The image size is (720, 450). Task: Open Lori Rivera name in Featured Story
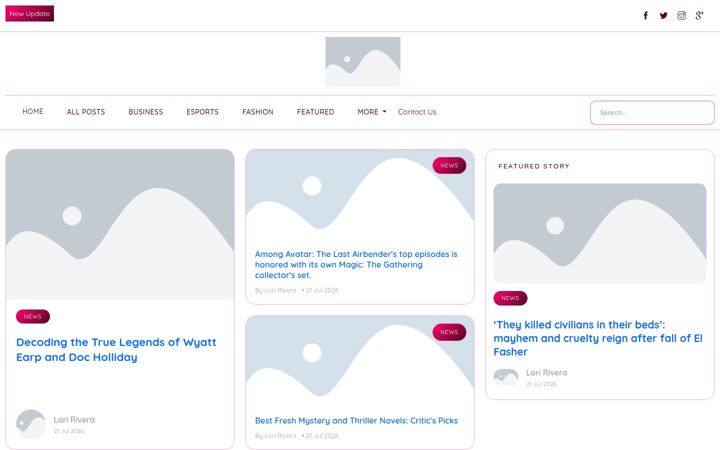546,372
